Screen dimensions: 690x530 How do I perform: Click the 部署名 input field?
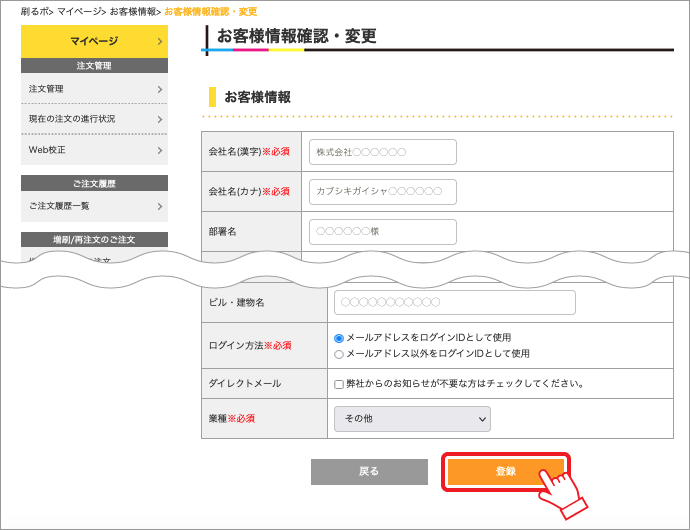pos(383,231)
